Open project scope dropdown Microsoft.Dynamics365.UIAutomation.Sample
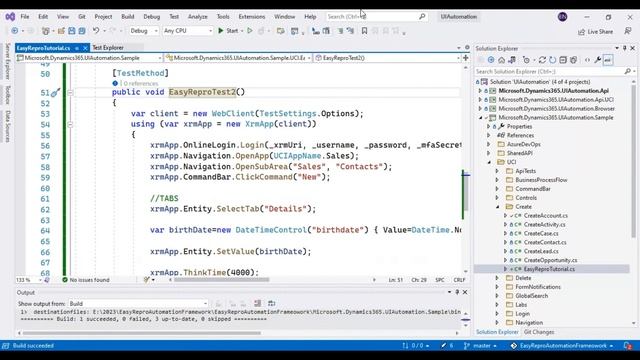The image size is (640, 360). [x=89, y=58]
